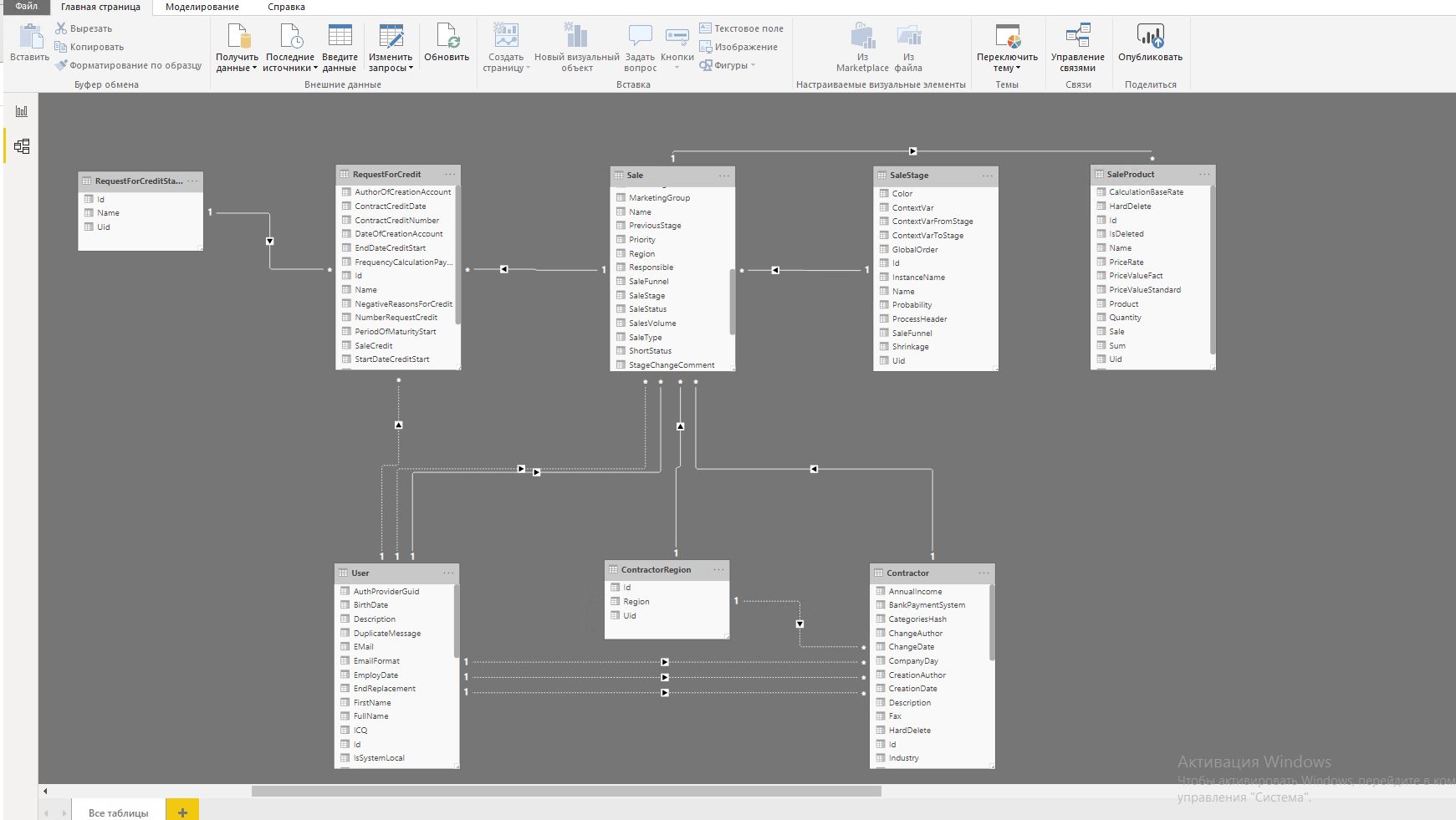Switch to the Моделирование ribbon tab
Screen dimensions: 1456x820
click(202, 7)
